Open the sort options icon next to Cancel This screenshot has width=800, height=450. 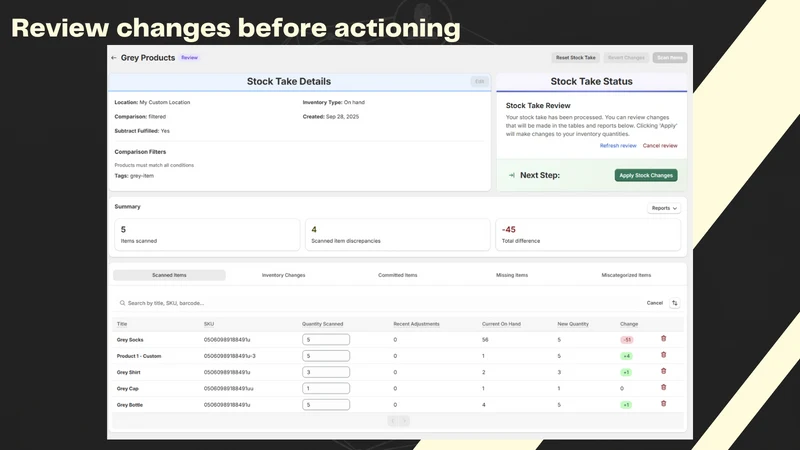click(674, 303)
